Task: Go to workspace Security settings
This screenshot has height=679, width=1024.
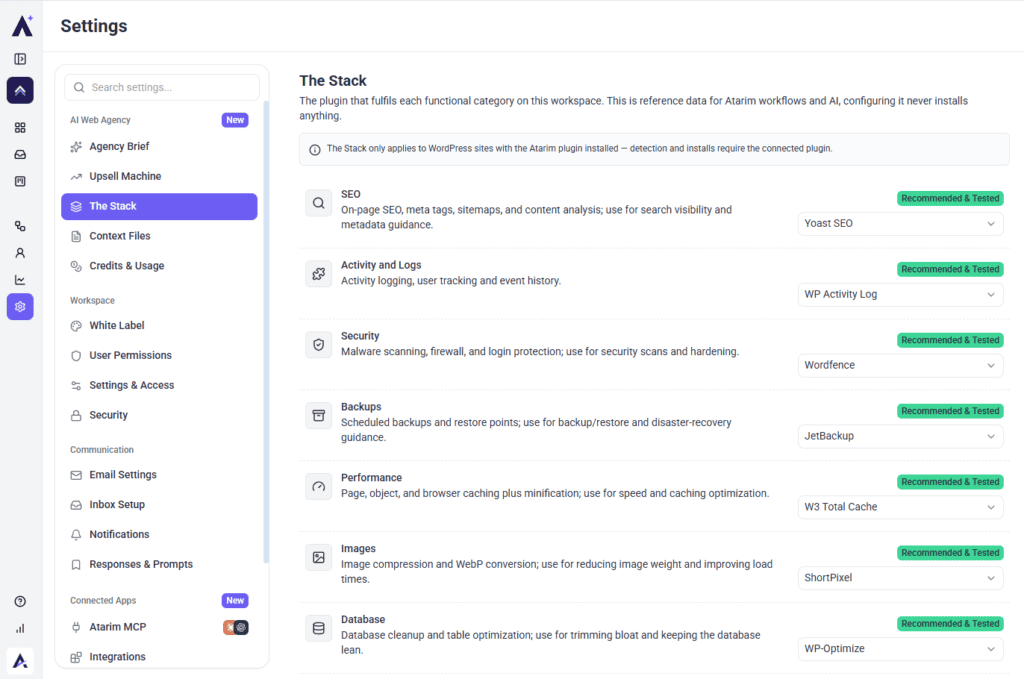Action: [x=159, y=415]
